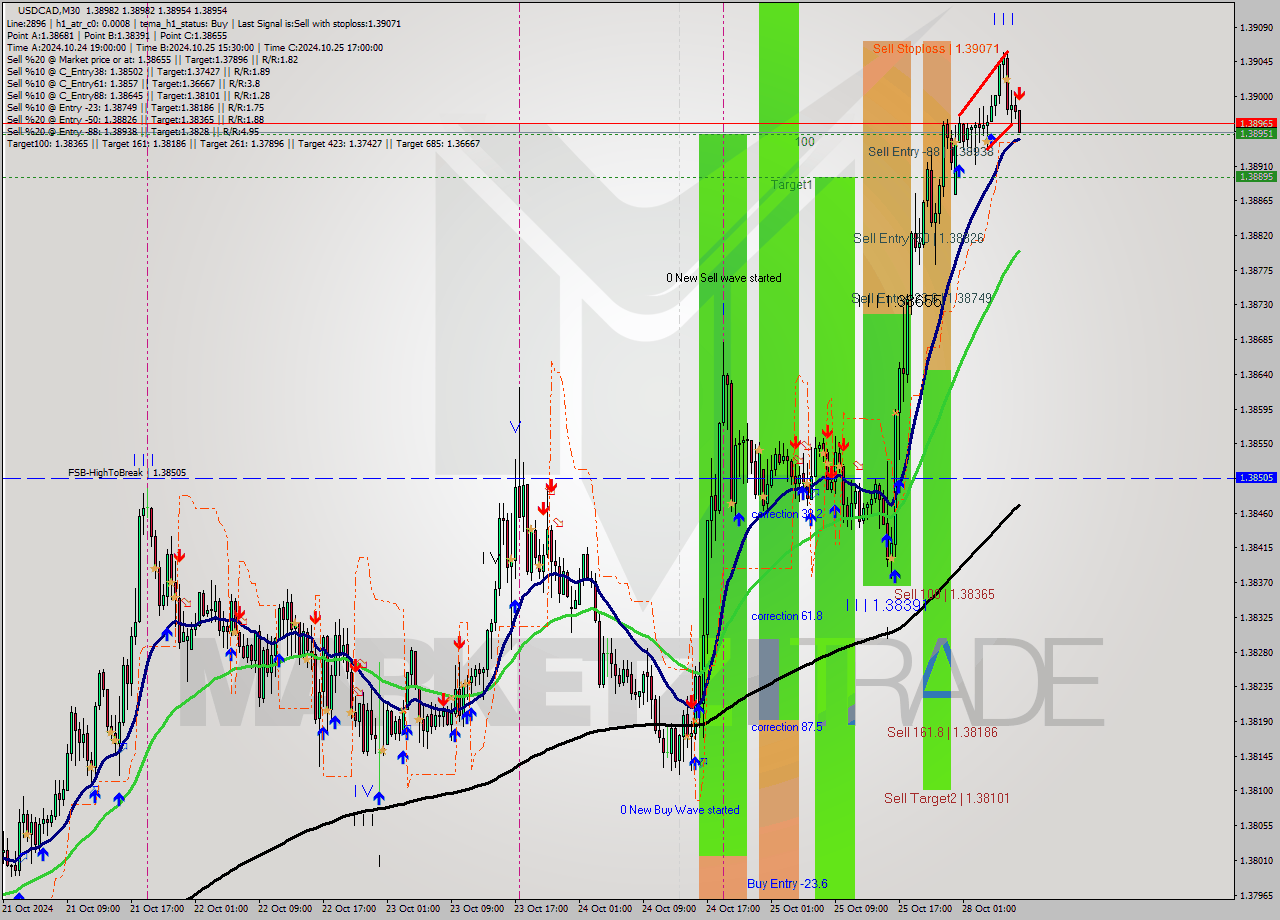Select the 'Target100: 1.38365' info line
Image resolution: width=1280 pixels, height=920 pixels.
point(243,143)
